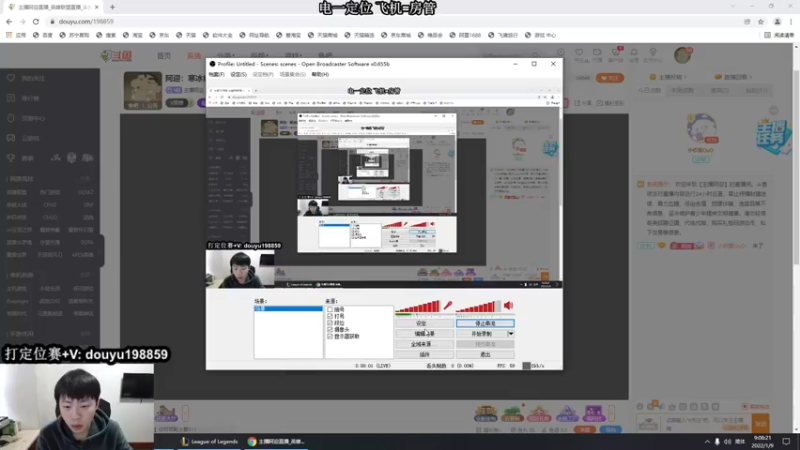800x450 pixels.
Task: Expand the 游戏 dropdown in the Douyu header
Action: pos(293,55)
